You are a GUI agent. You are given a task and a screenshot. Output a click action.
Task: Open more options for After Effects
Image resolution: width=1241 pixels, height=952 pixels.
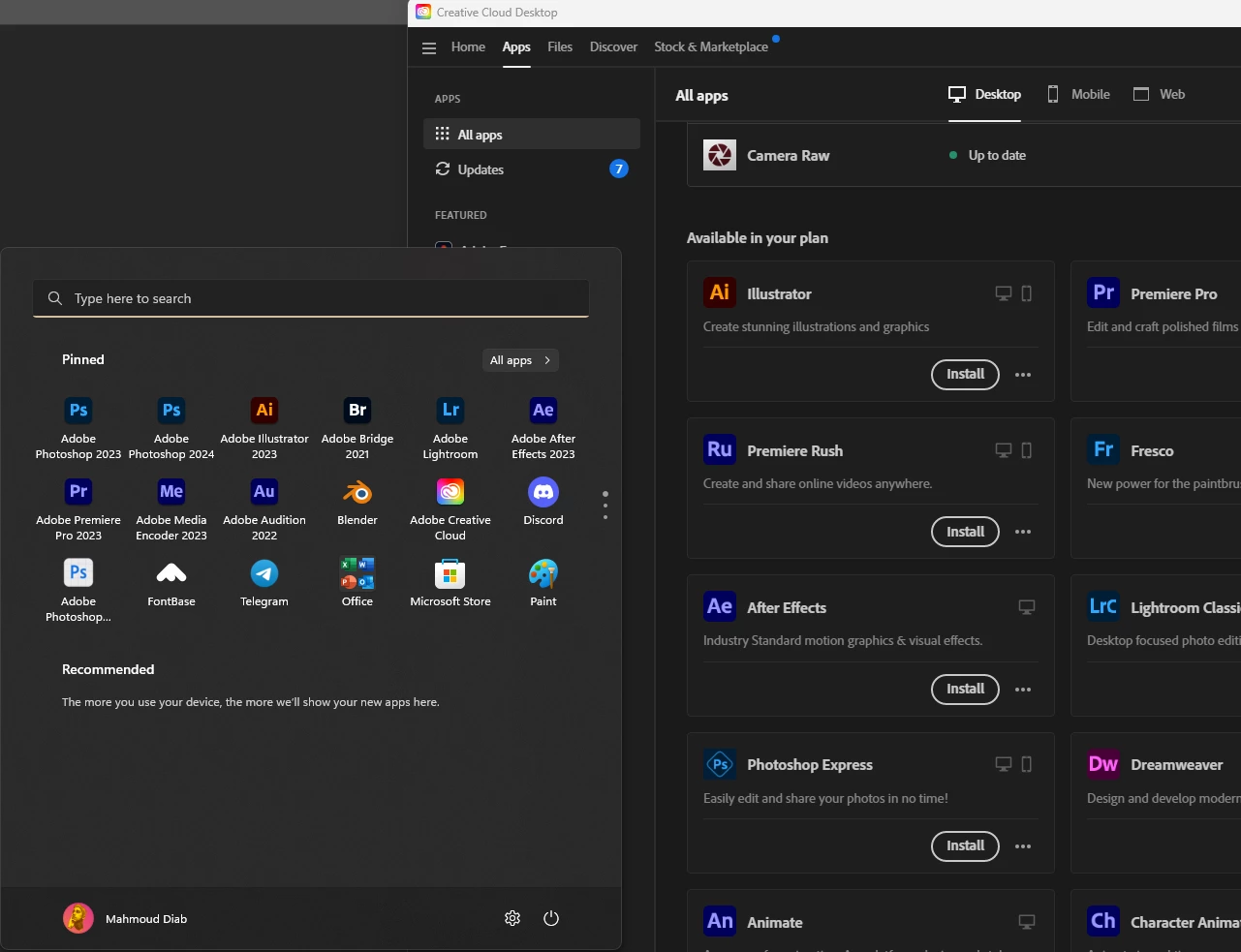pyautogui.click(x=1023, y=690)
